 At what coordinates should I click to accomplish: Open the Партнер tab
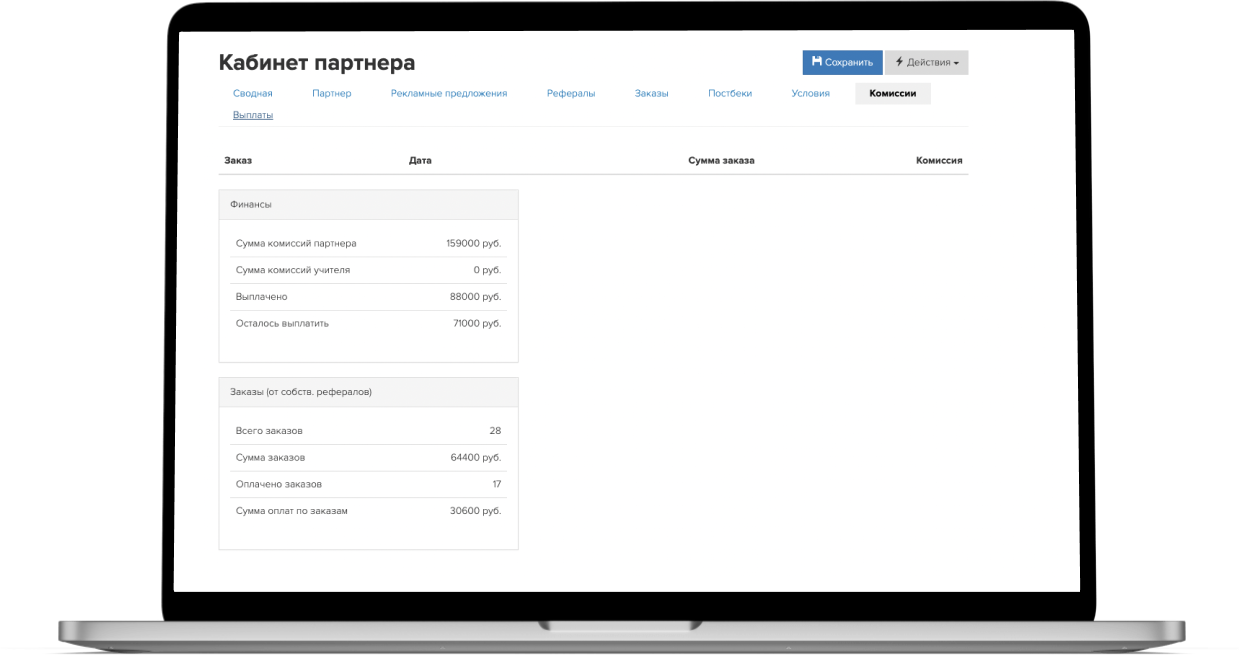point(332,93)
